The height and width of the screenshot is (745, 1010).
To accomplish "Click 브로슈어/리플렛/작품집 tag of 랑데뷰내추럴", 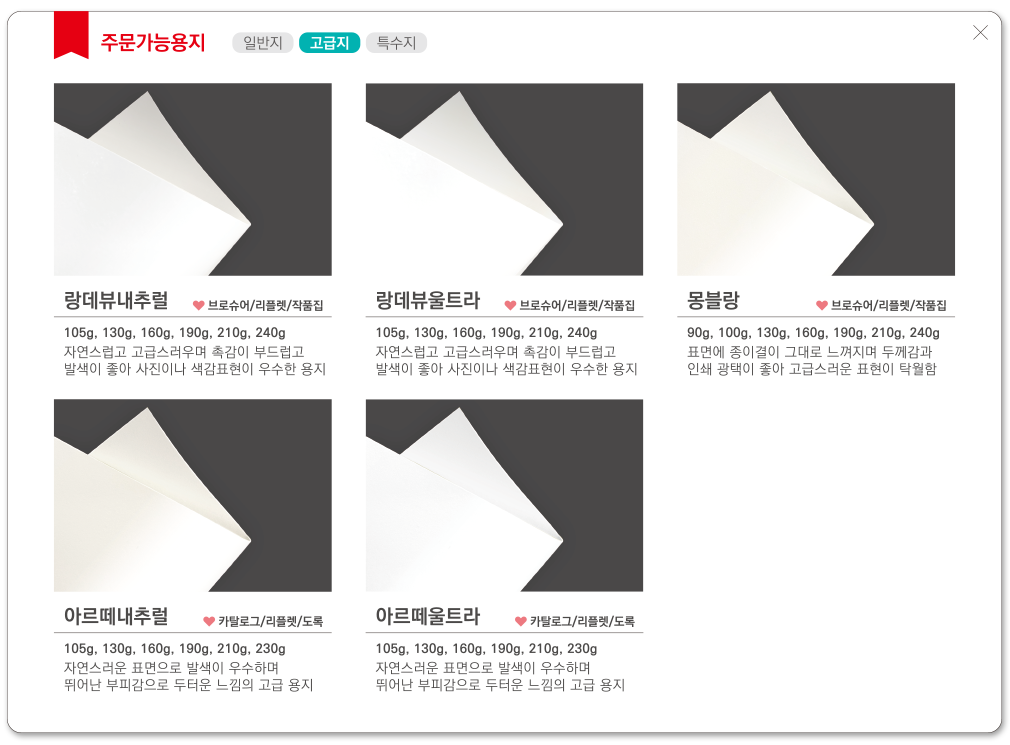I will [265, 305].
